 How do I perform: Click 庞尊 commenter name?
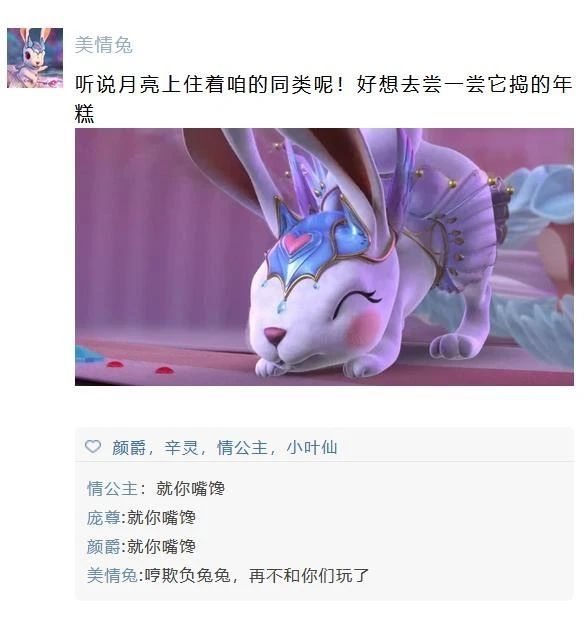(x=103, y=518)
